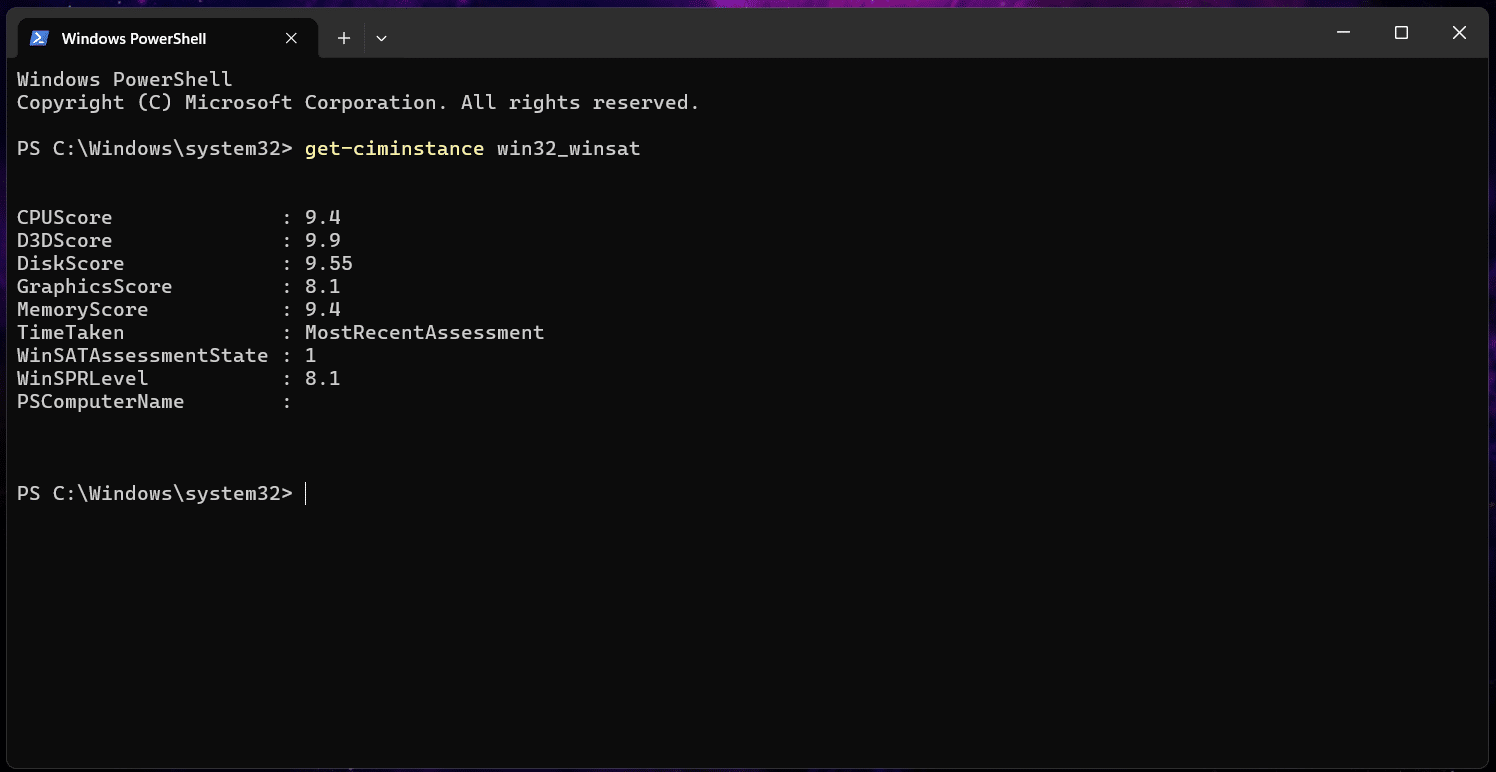This screenshot has width=1496, height=772.
Task: Close the Windows PowerShell tab
Action: click(291, 38)
